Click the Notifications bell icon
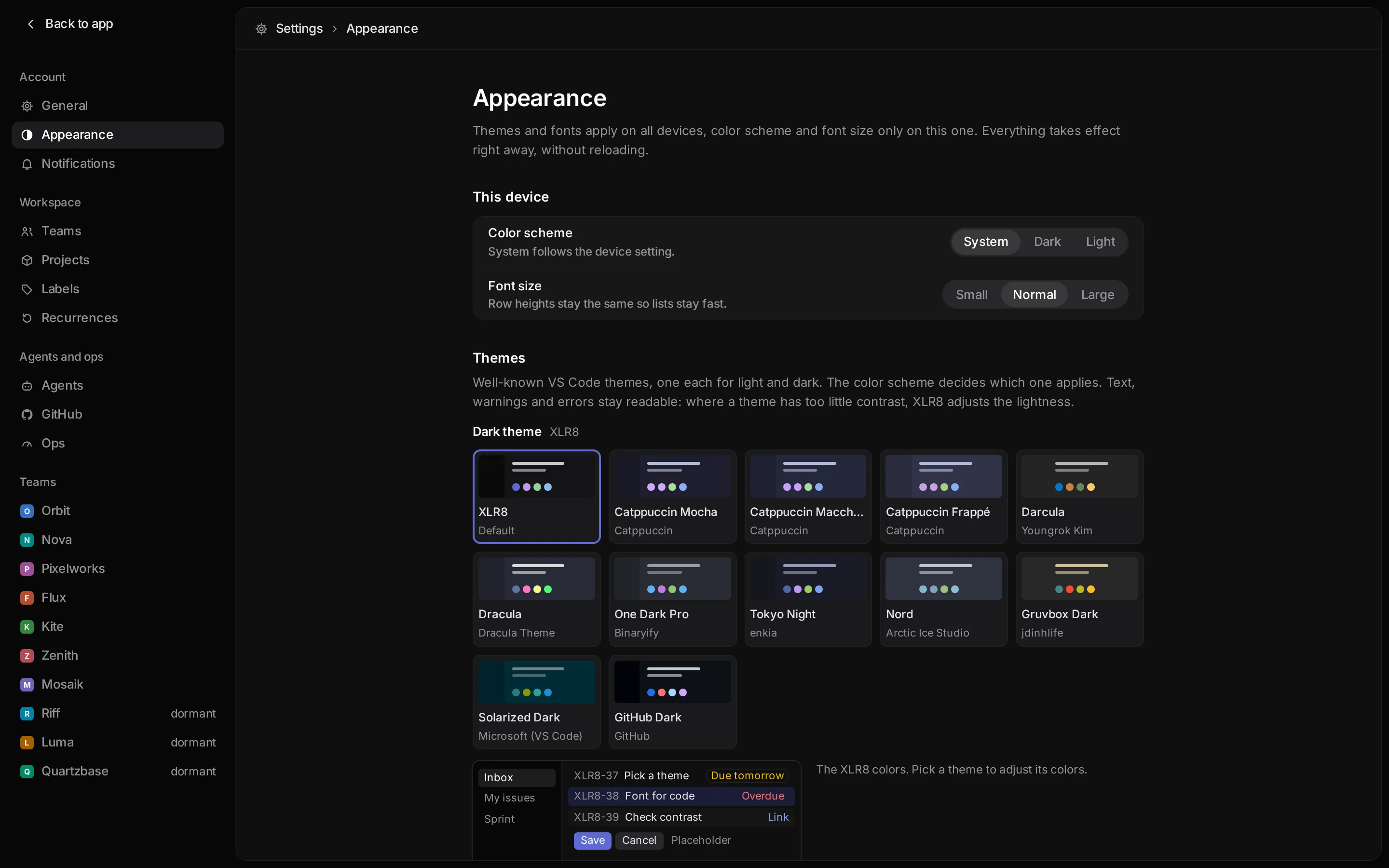This screenshot has width=1389, height=868. 27,163
